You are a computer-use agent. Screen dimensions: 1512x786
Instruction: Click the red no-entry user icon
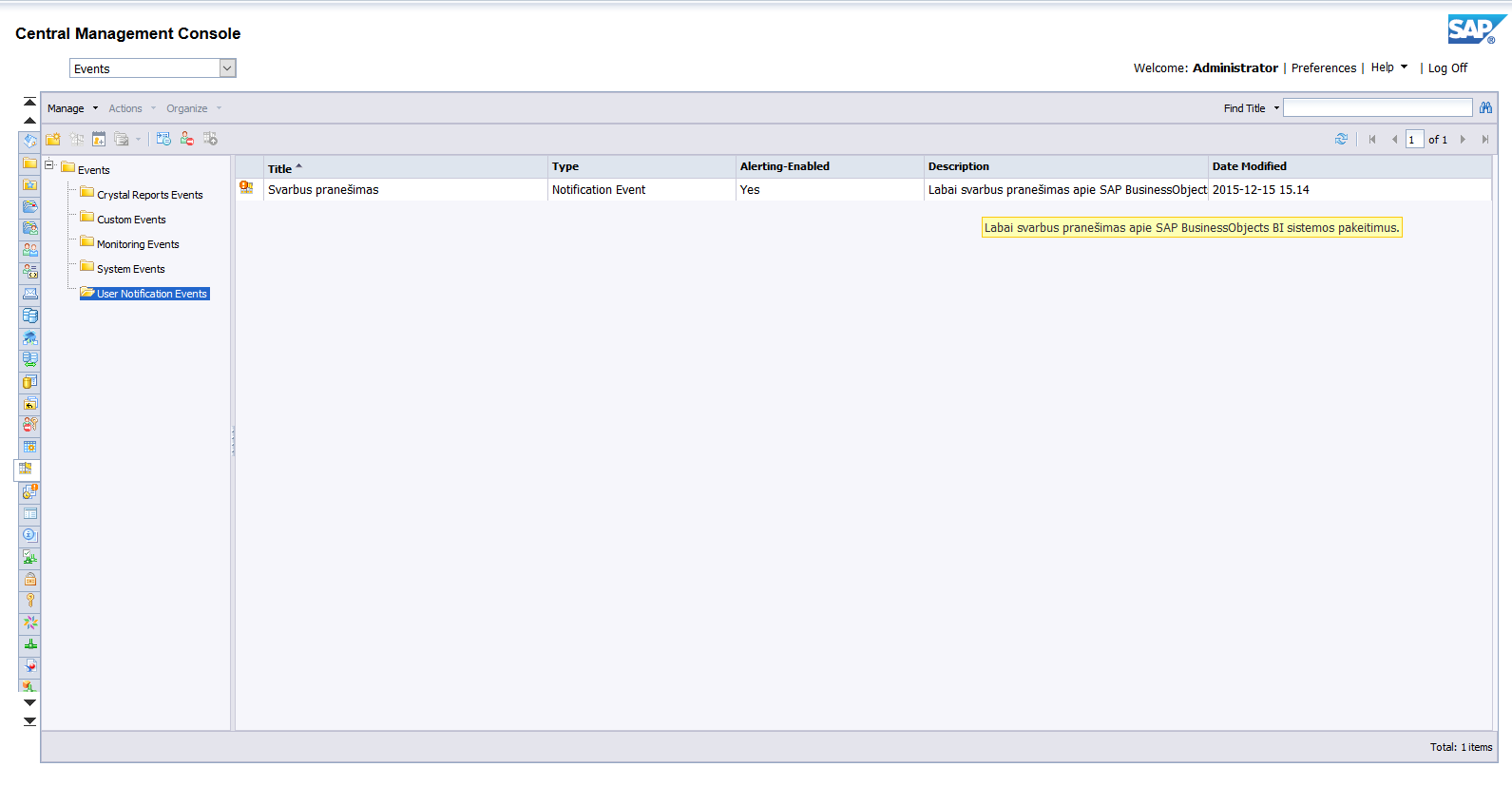tap(187, 140)
